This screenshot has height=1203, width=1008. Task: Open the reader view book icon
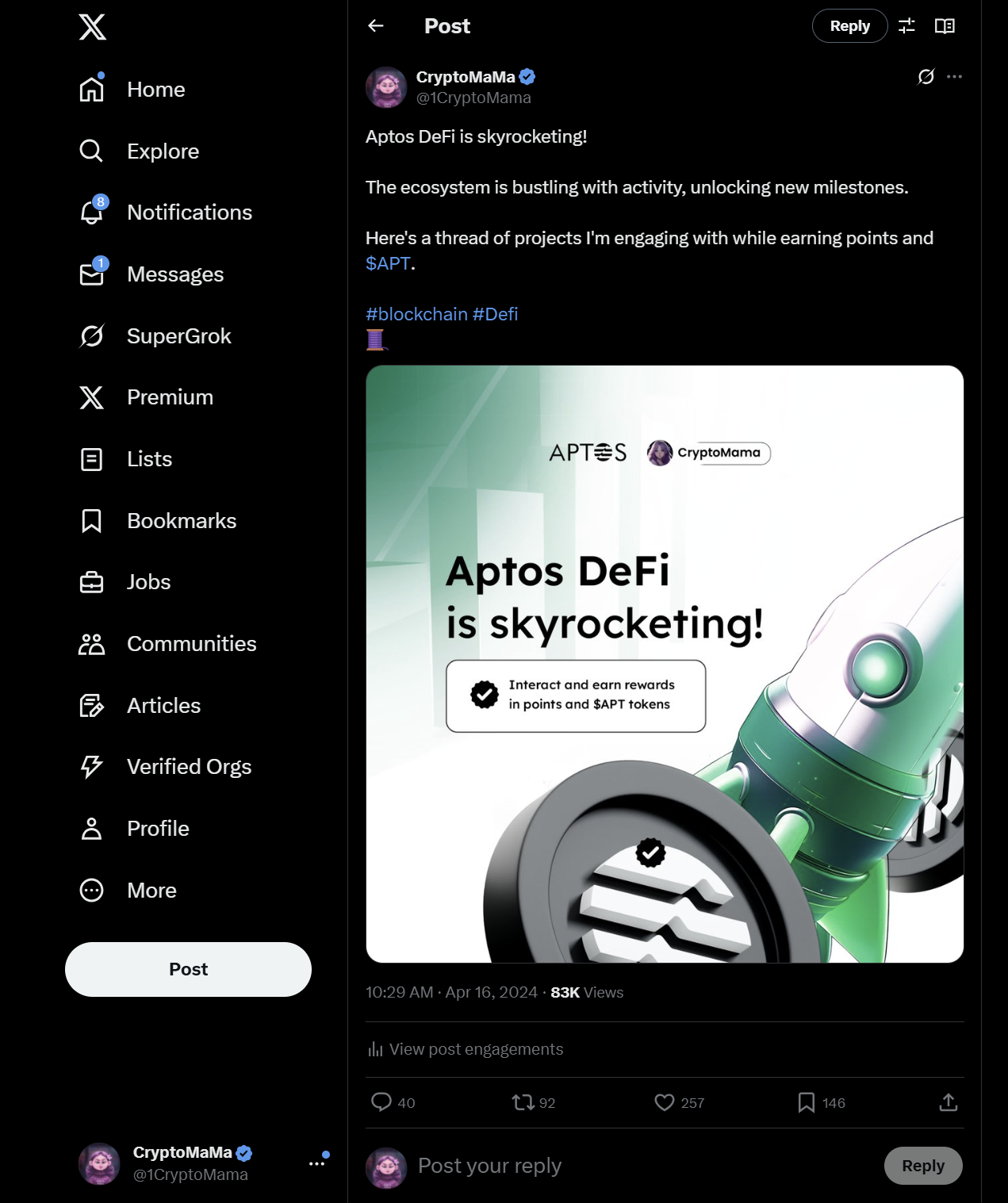(x=945, y=26)
